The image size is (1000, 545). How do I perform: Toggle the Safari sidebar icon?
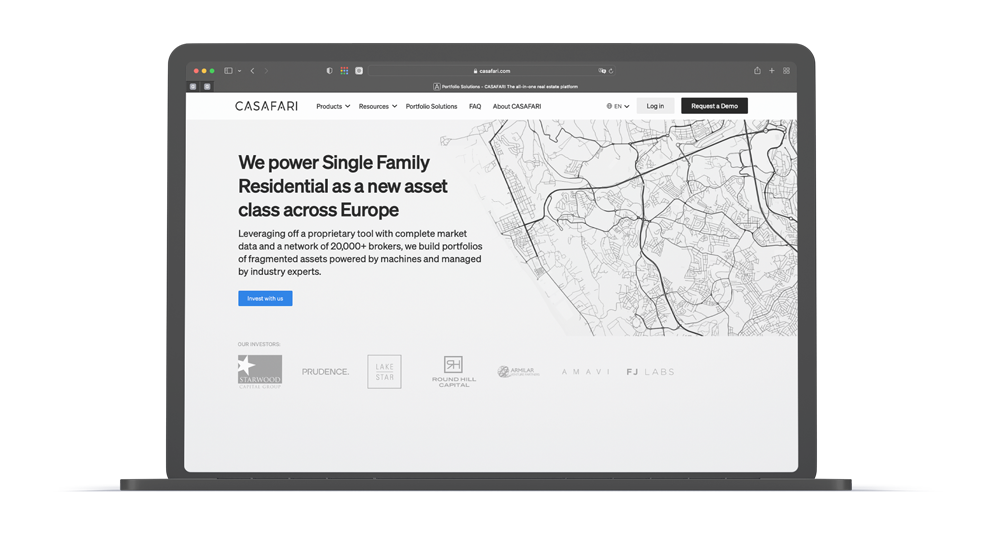(x=228, y=71)
